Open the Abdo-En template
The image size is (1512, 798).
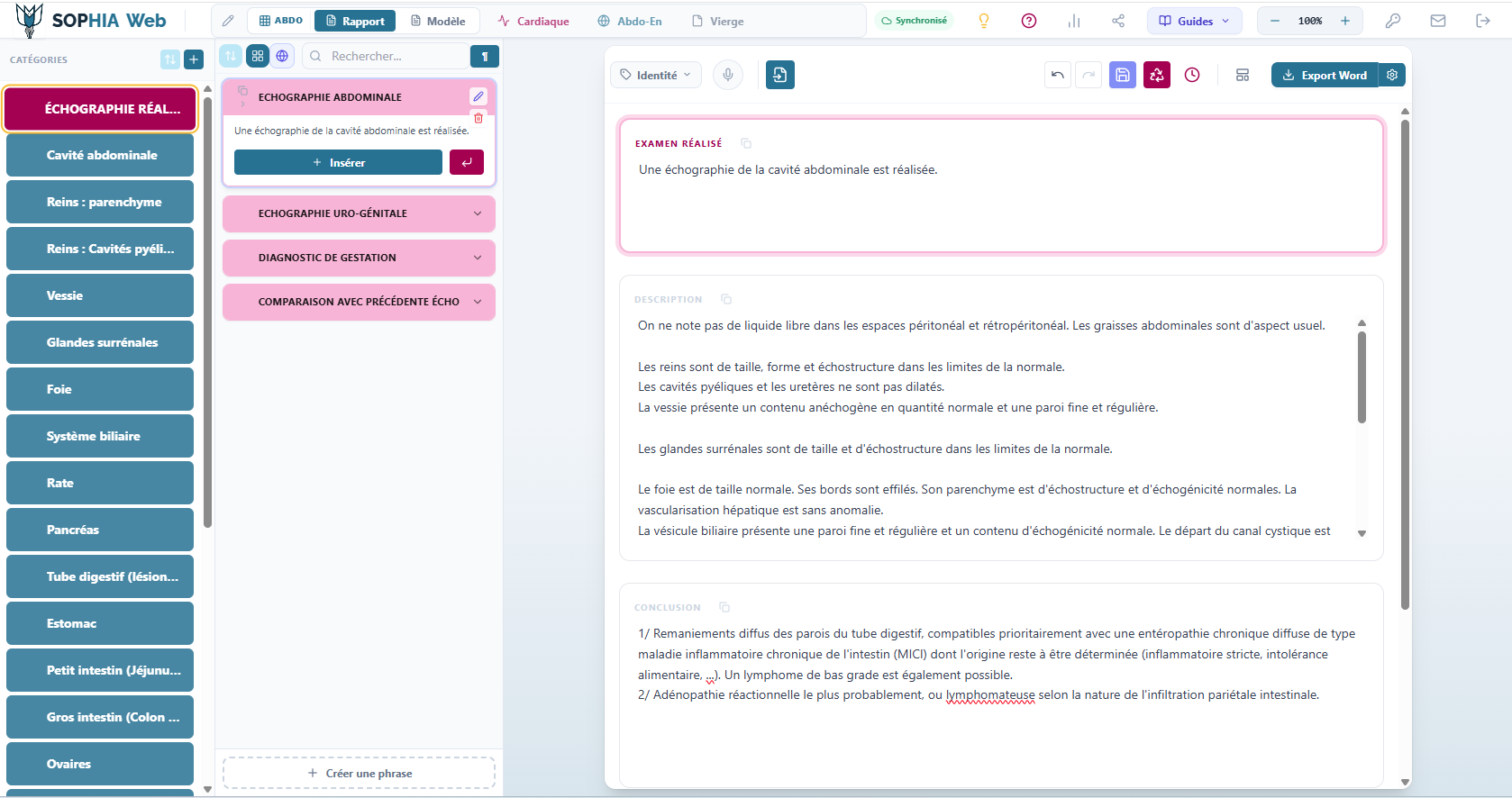(x=630, y=21)
